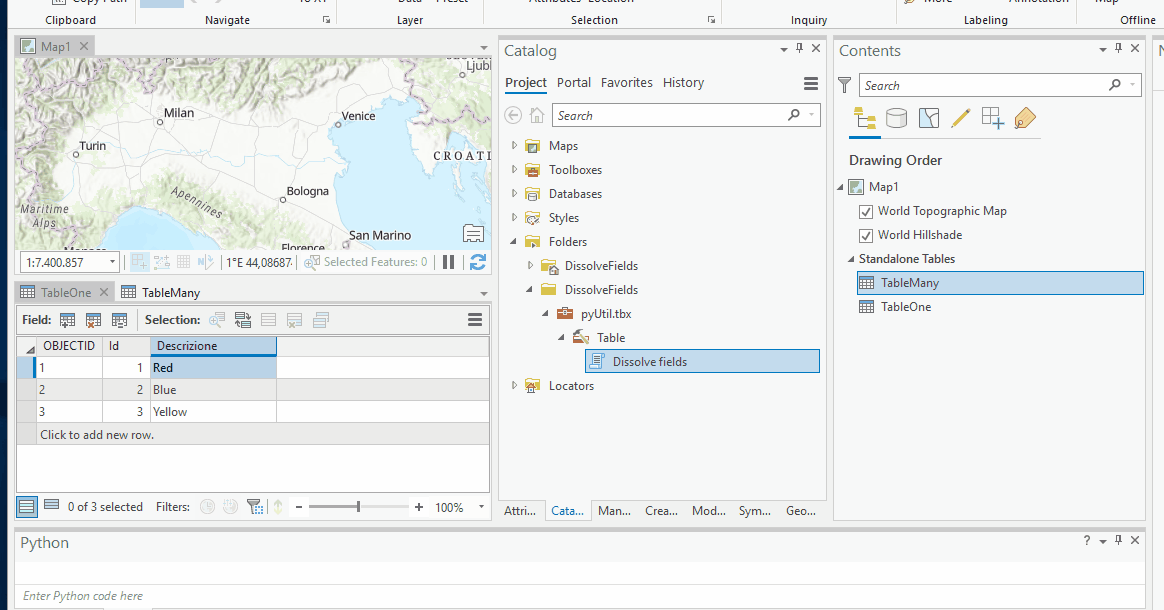The height and width of the screenshot is (610, 1164).
Task: Click the Clear Selection icon in table toolbar
Action: point(269,321)
